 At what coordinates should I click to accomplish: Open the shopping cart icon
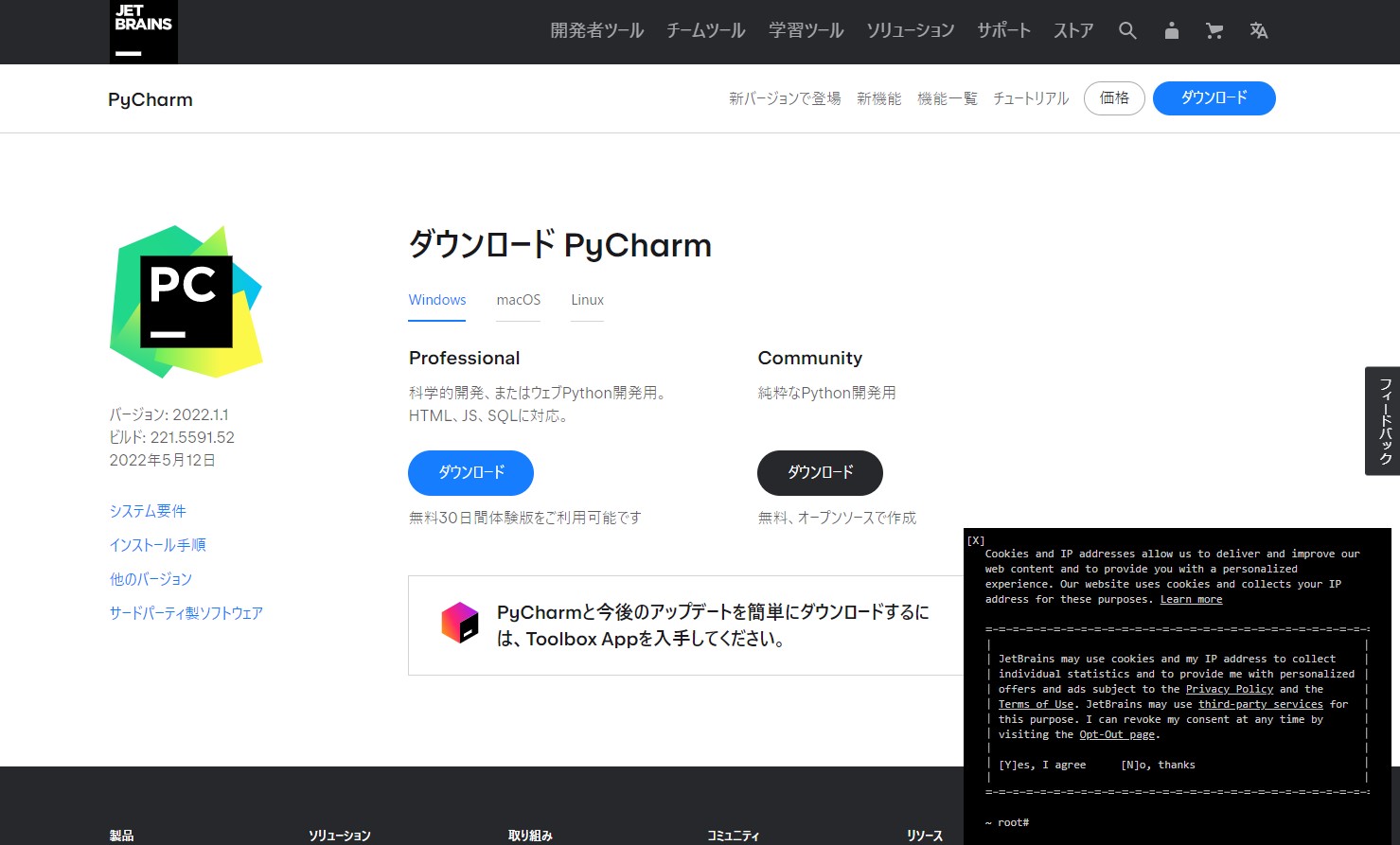1214,30
